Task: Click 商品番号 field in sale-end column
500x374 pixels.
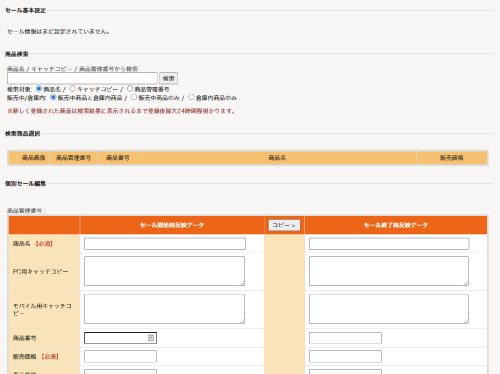Action: coord(345,338)
